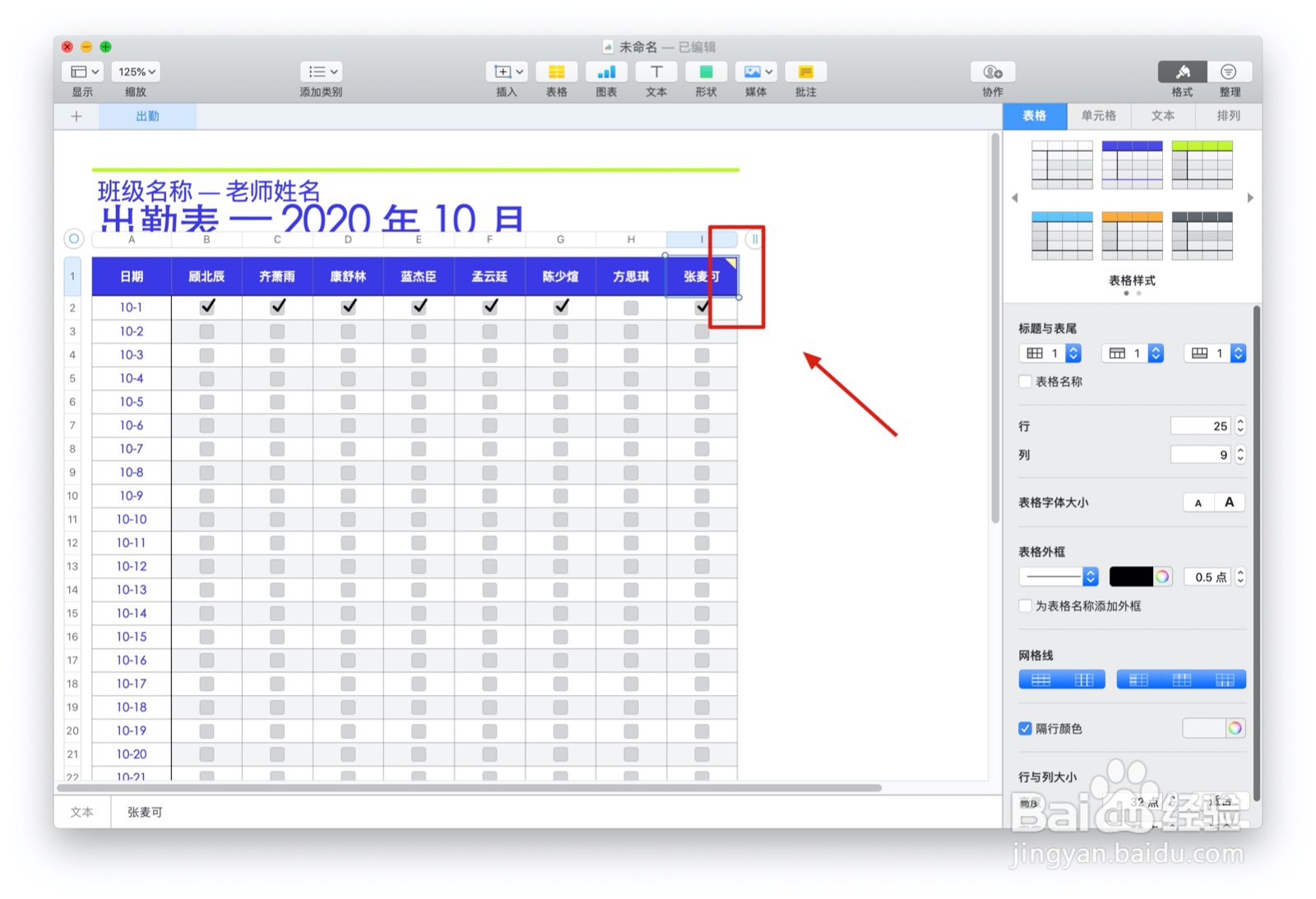This screenshot has width=1316, height=899.
Task: Insert a text box via the 文本 icon
Action: [656, 72]
